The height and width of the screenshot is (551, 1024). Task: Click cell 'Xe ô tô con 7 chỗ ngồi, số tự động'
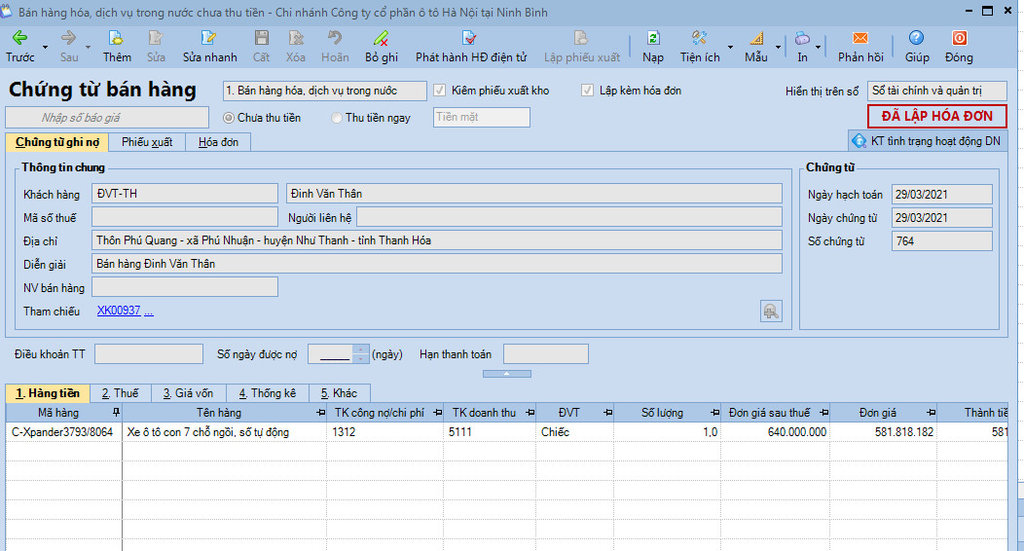click(225, 432)
